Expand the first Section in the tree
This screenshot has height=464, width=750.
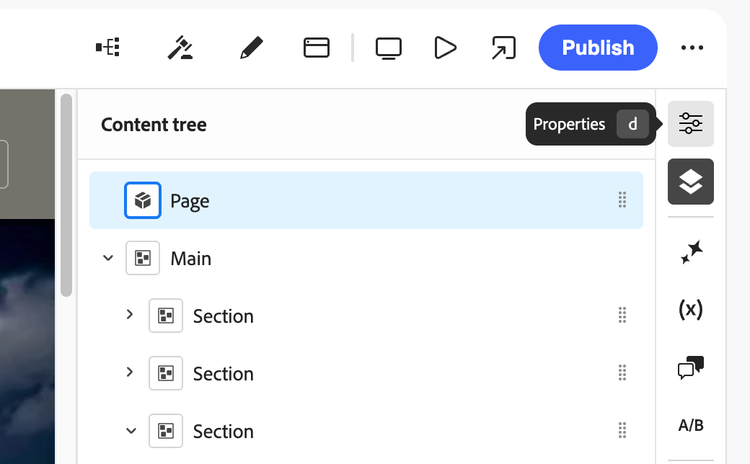point(130,315)
